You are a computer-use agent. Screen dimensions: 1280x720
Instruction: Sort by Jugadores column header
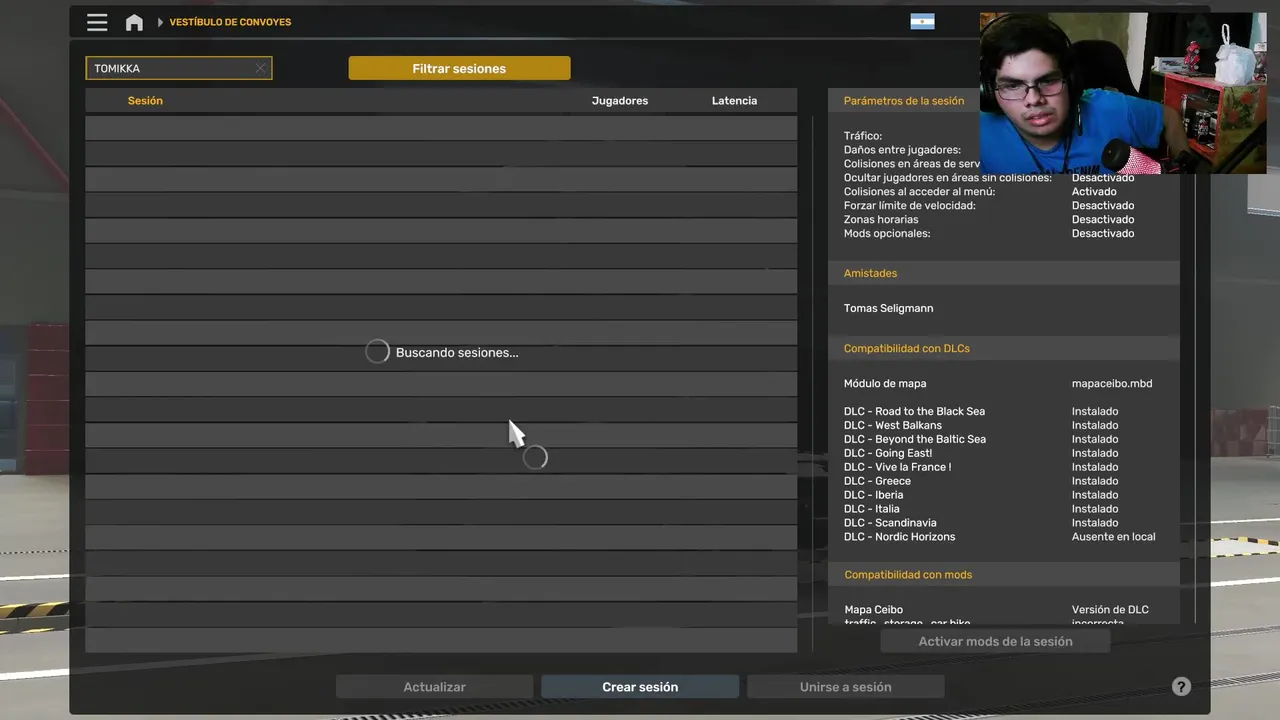(620, 100)
